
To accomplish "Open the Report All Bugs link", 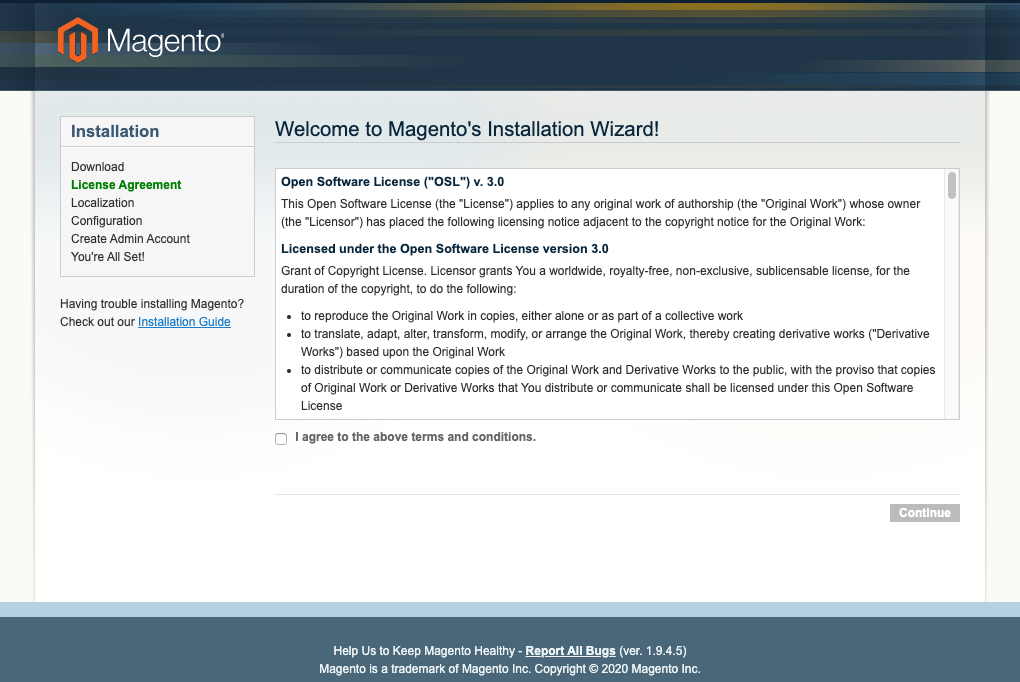I will pyautogui.click(x=570, y=651).
